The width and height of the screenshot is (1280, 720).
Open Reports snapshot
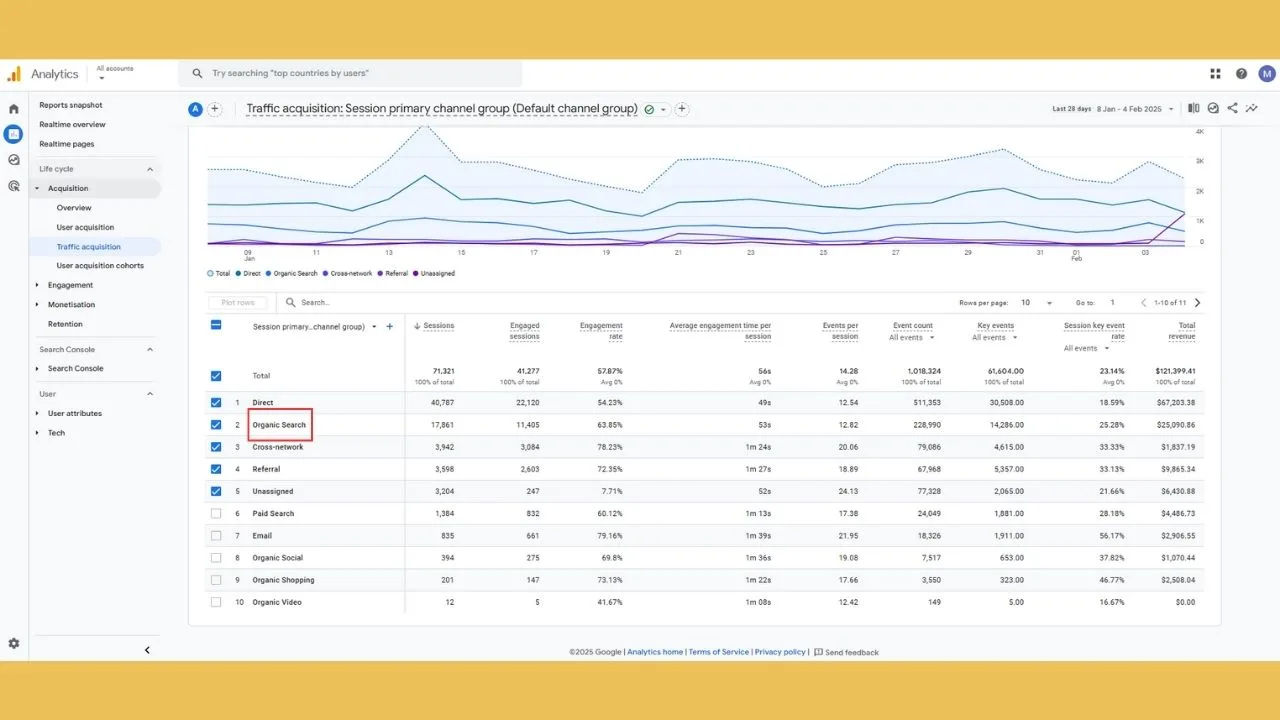tap(71, 105)
